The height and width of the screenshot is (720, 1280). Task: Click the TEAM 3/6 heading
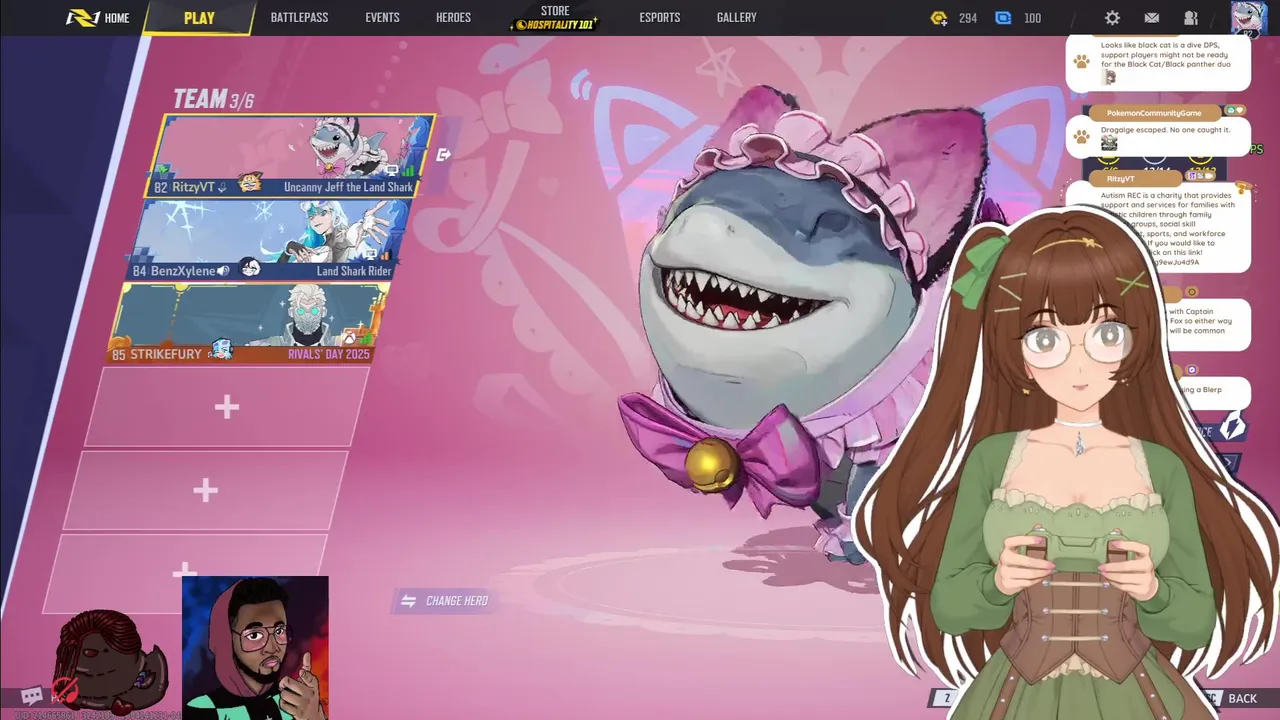[213, 99]
